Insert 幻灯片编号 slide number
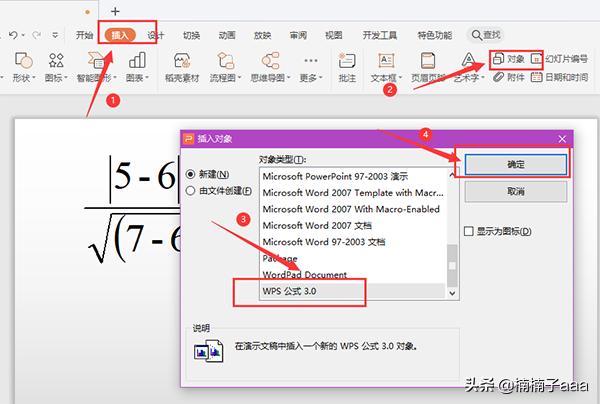The height and width of the screenshot is (404, 600). point(559,59)
